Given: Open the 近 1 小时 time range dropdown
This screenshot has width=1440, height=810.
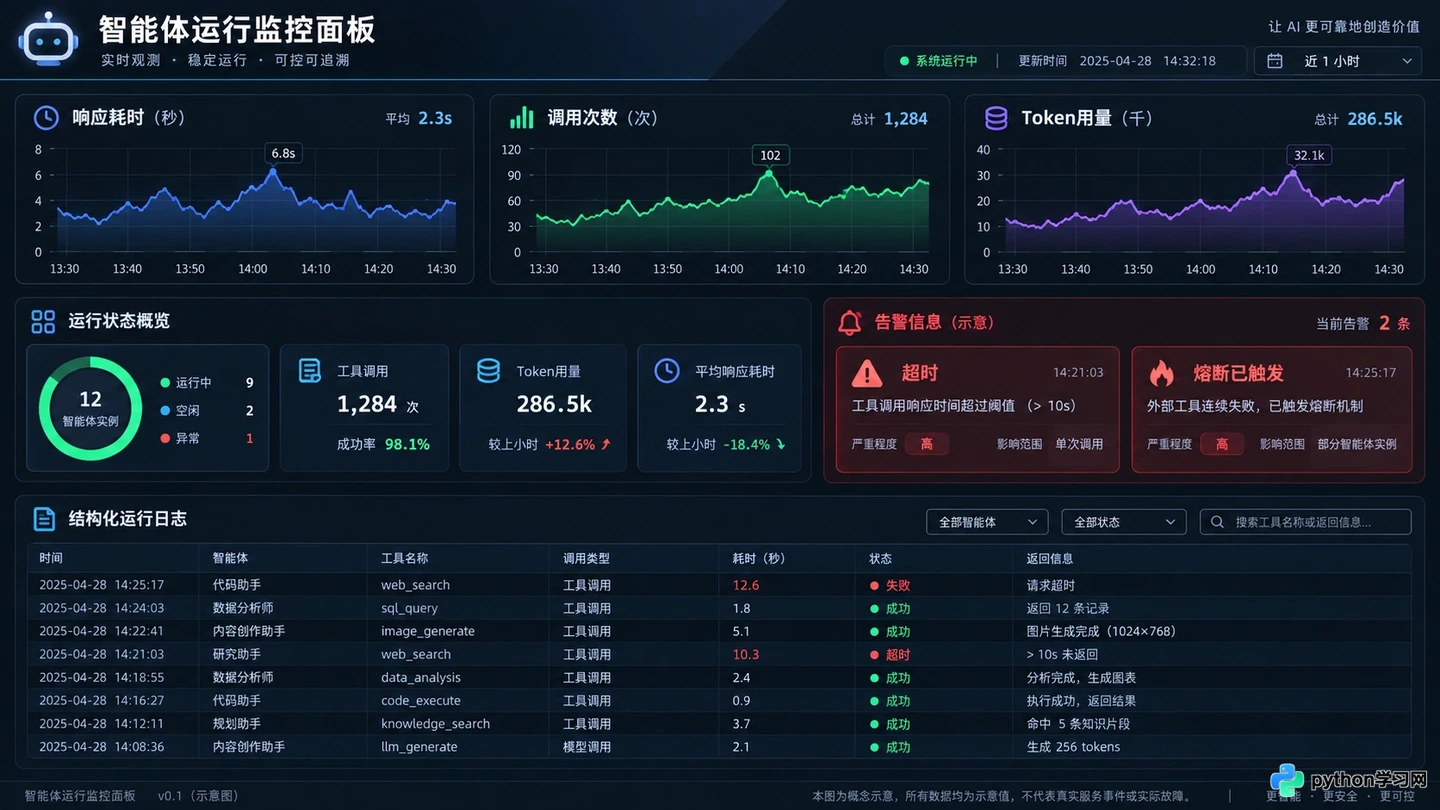Looking at the screenshot, I should click(1338, 61).
